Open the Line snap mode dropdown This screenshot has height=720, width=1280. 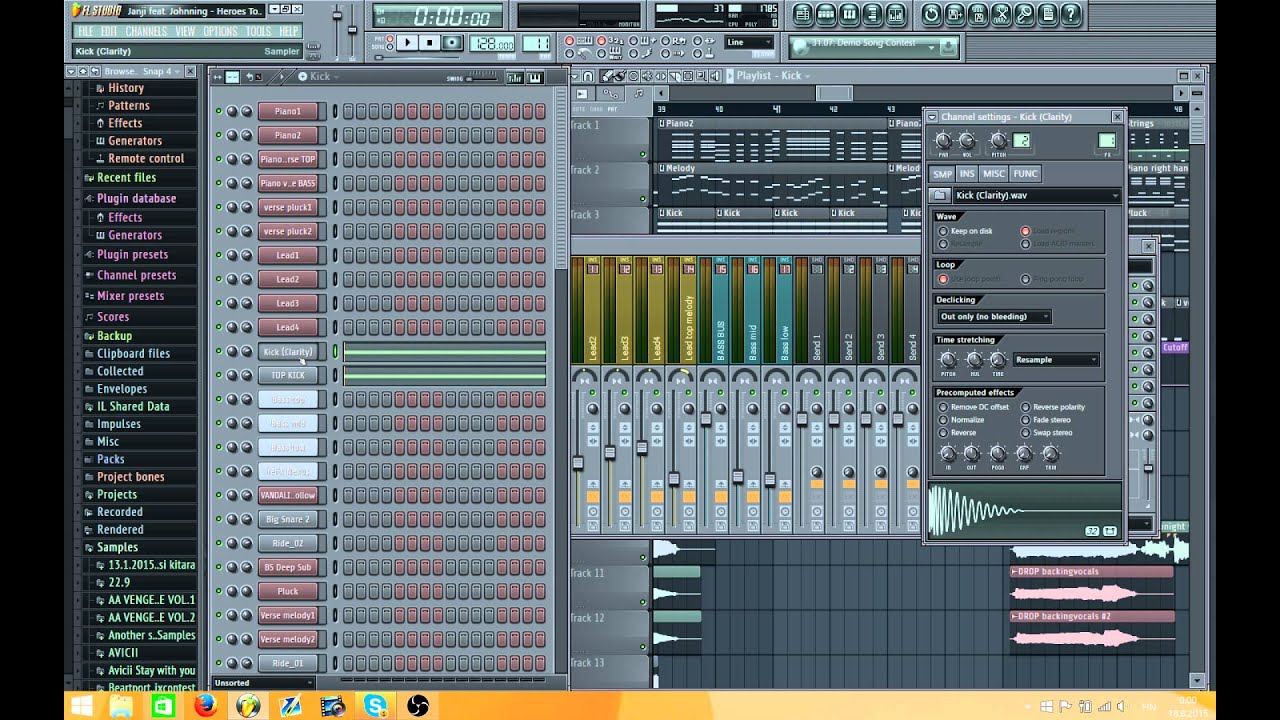[749, 42]
